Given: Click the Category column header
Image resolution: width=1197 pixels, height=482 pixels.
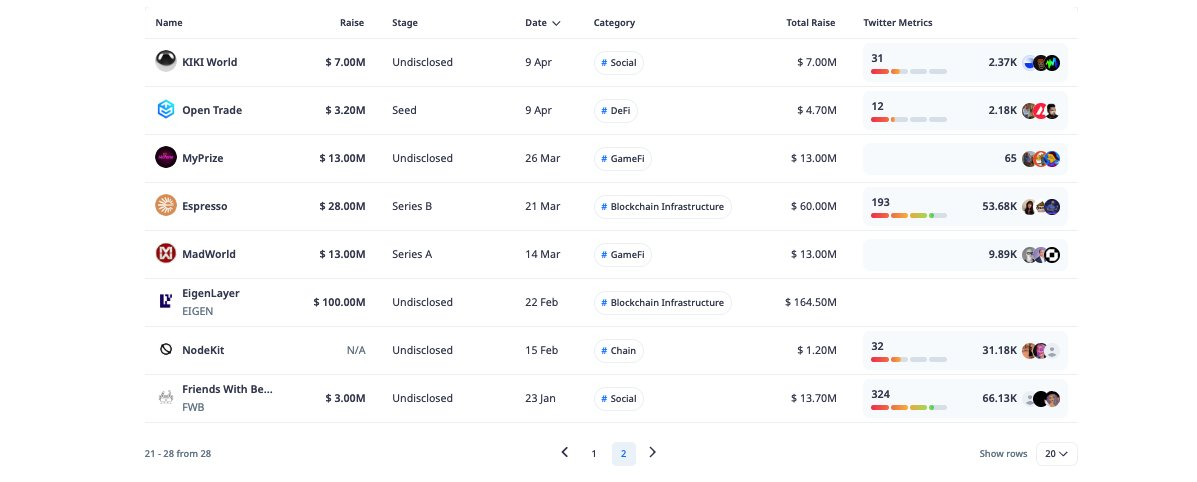Looking at the screenshot, I should pyautogui.click(x=615, y=23).
